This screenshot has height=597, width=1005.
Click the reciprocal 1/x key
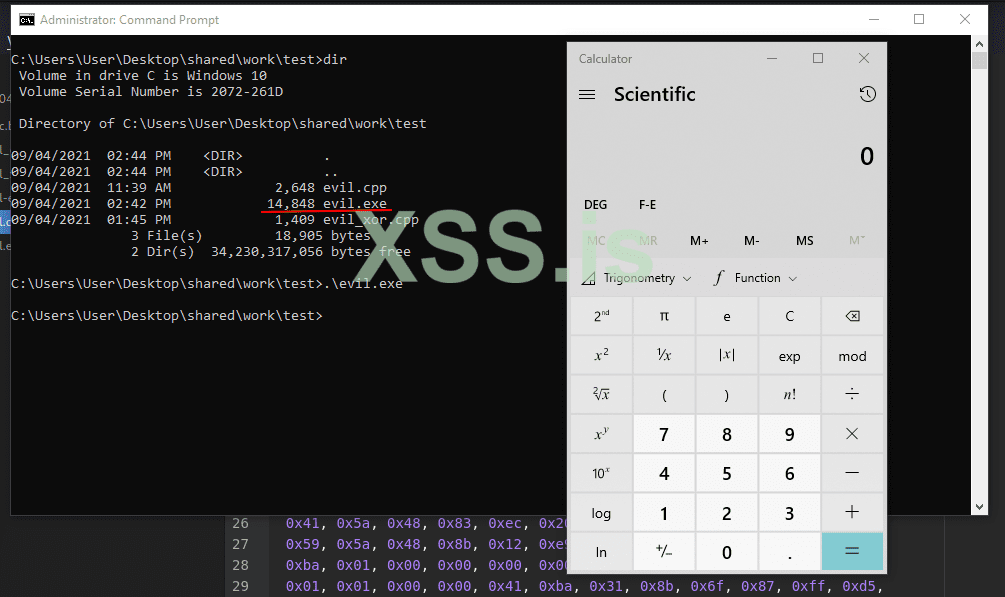tap(664, 355)
